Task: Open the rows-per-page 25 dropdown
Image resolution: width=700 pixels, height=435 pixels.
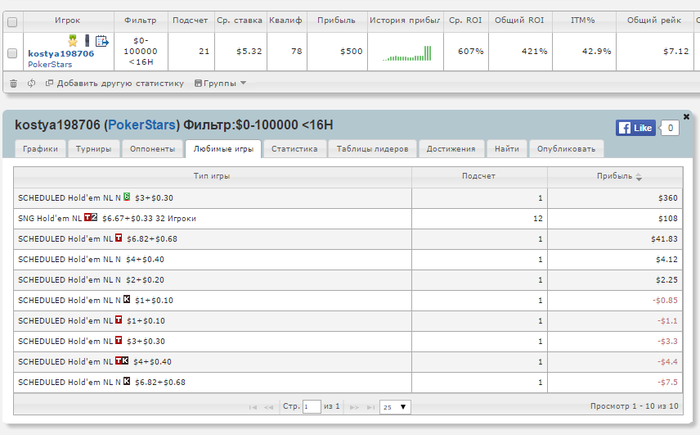Action: coord(395,407)
